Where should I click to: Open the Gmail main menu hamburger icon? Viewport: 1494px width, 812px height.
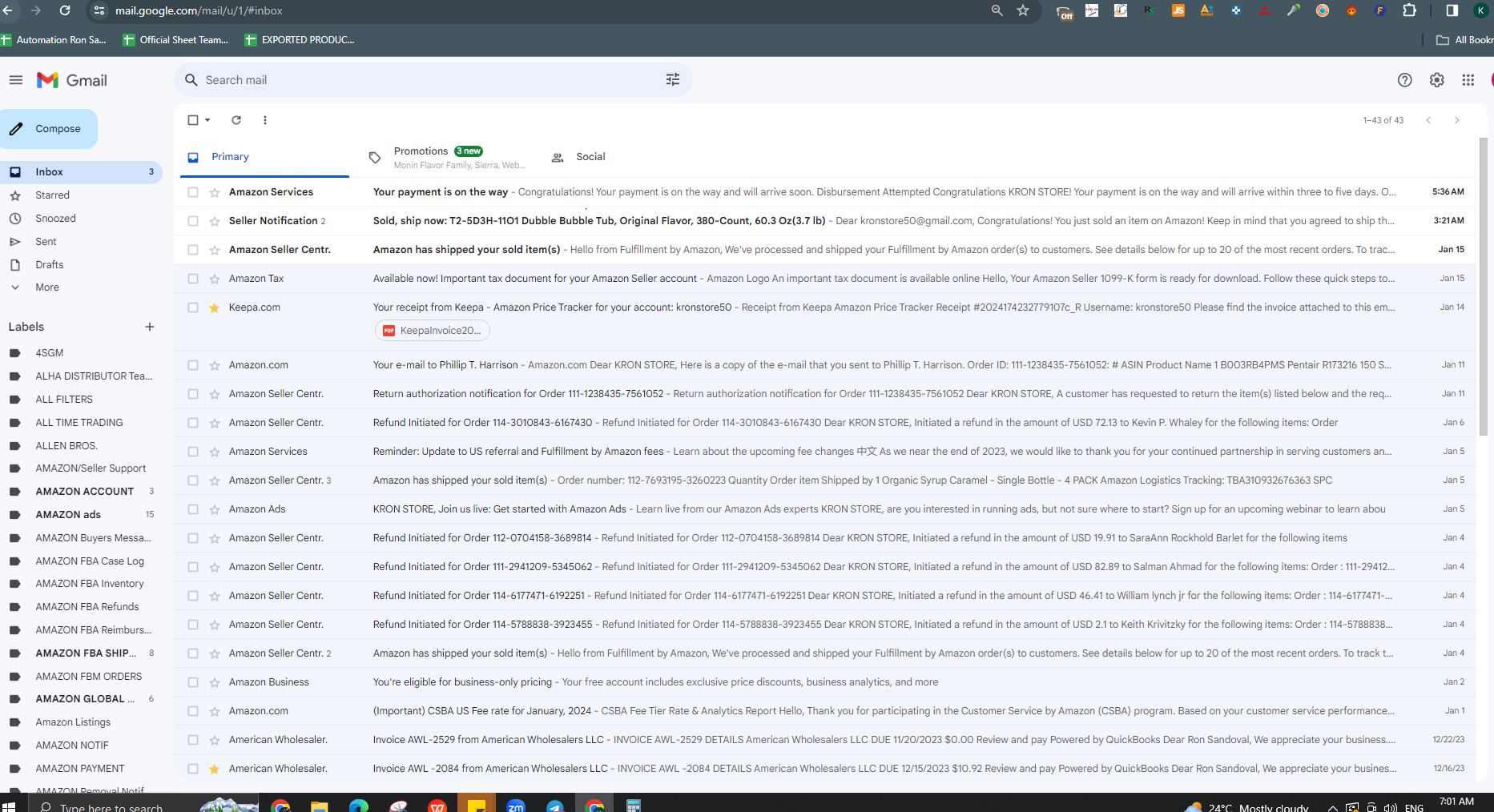[15, 80]
